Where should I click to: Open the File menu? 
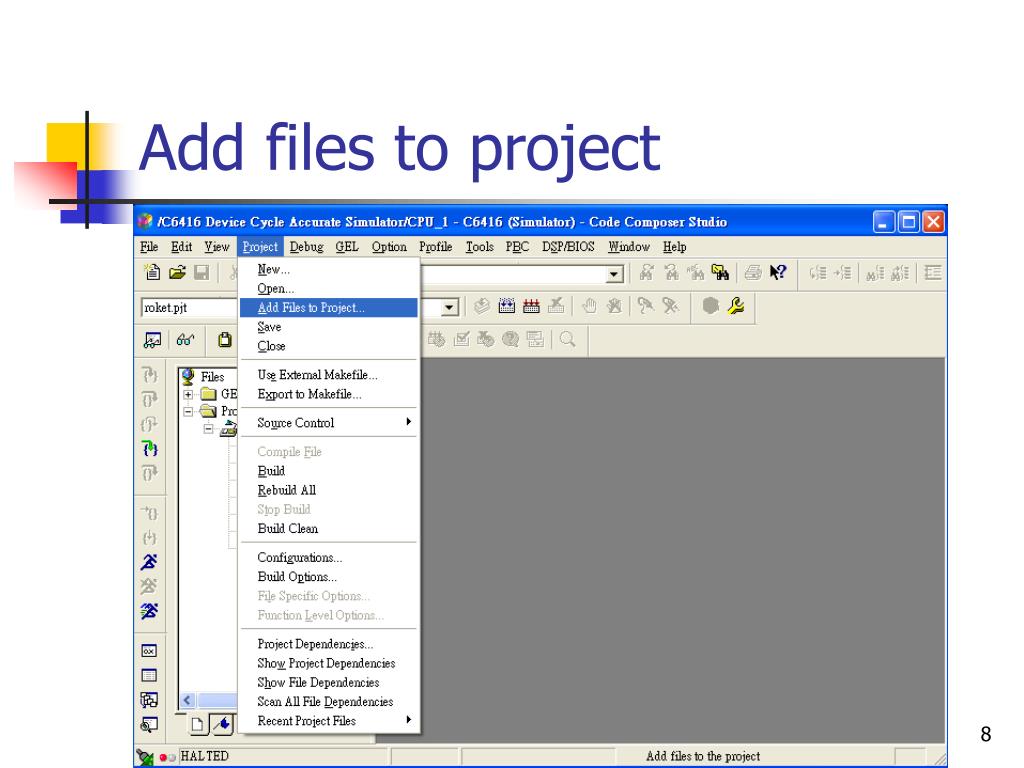click(x=149, y=247)
